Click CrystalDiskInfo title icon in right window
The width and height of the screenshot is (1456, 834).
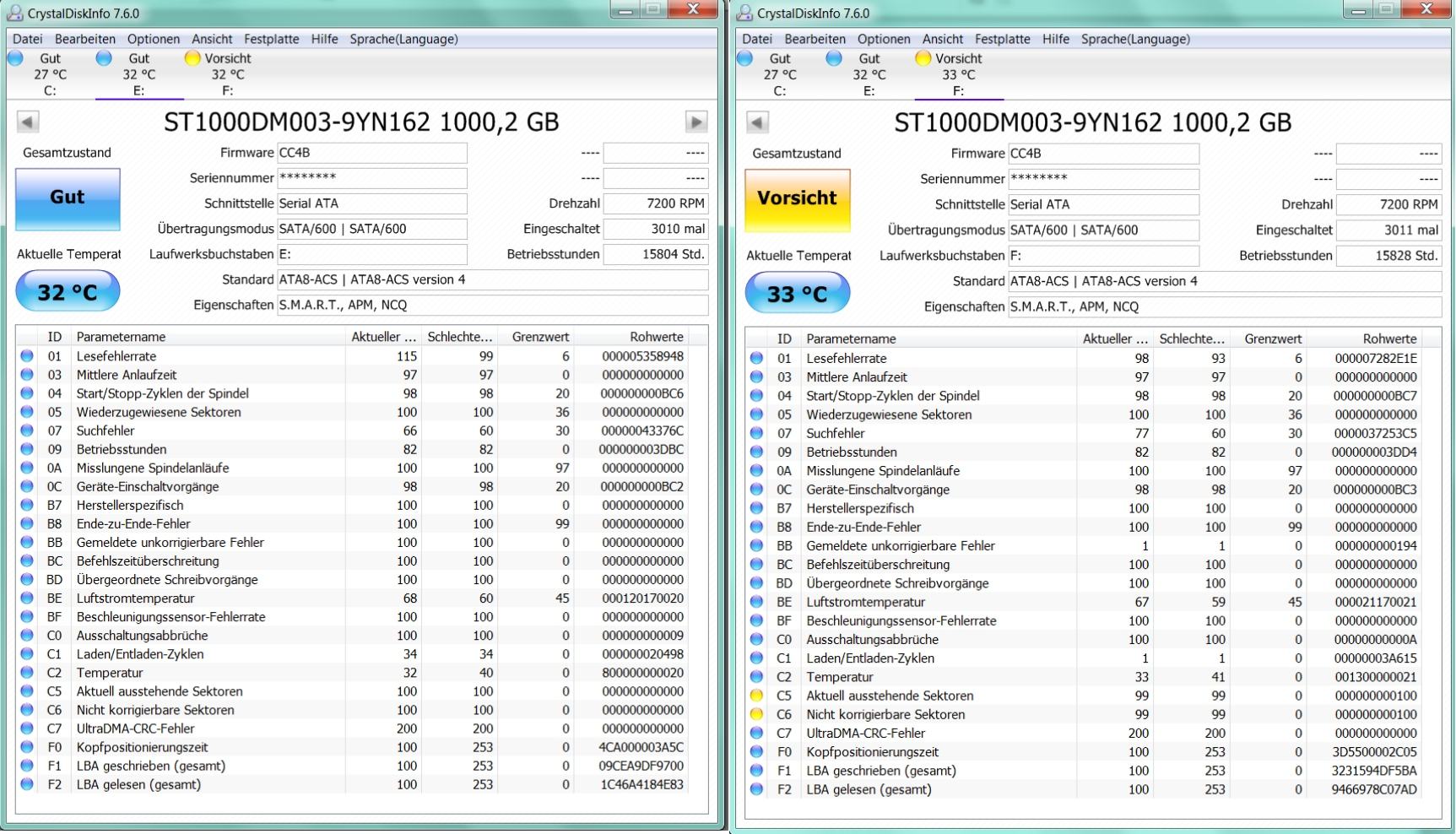(x=744, y=13)
